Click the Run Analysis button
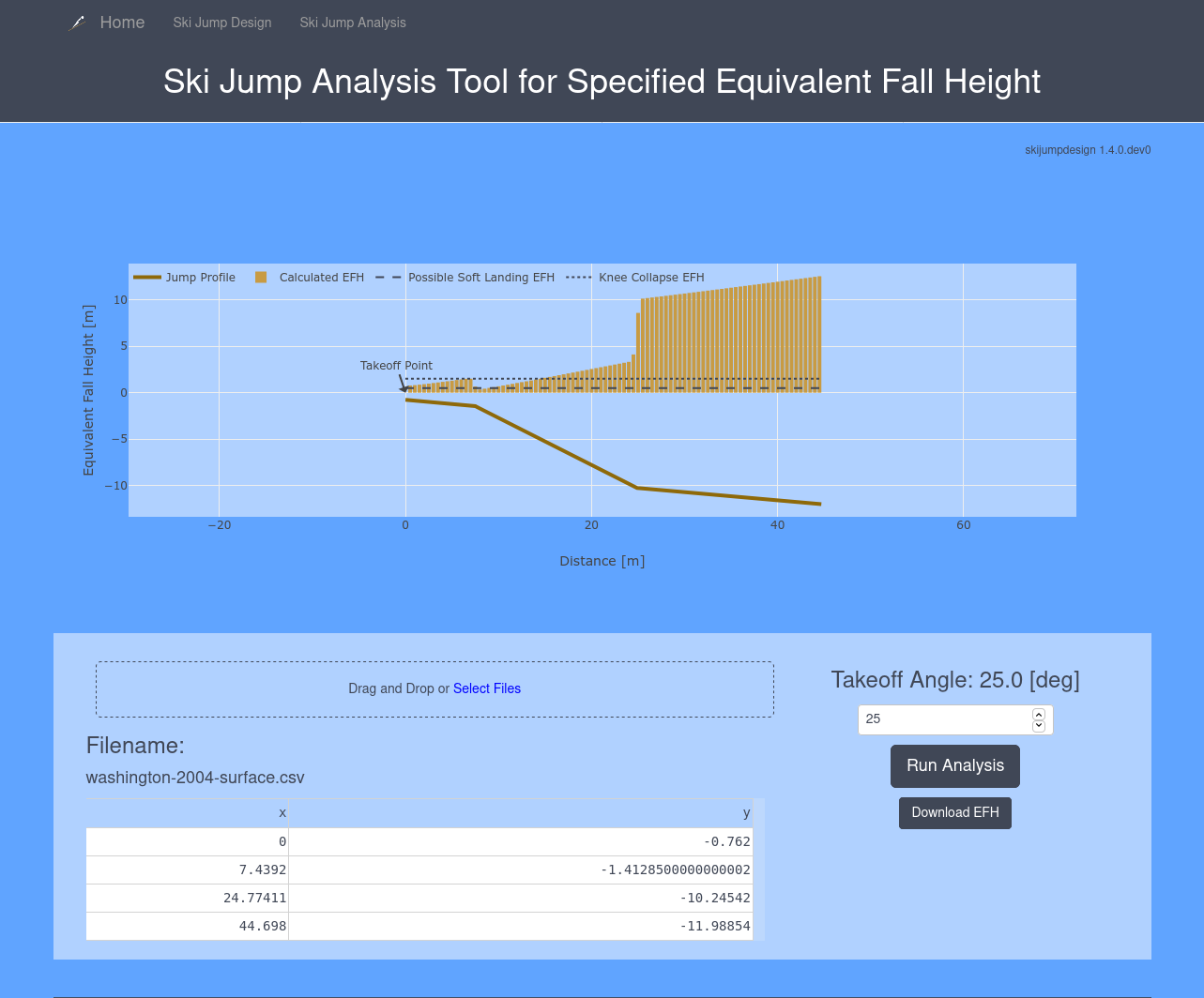 954,765
